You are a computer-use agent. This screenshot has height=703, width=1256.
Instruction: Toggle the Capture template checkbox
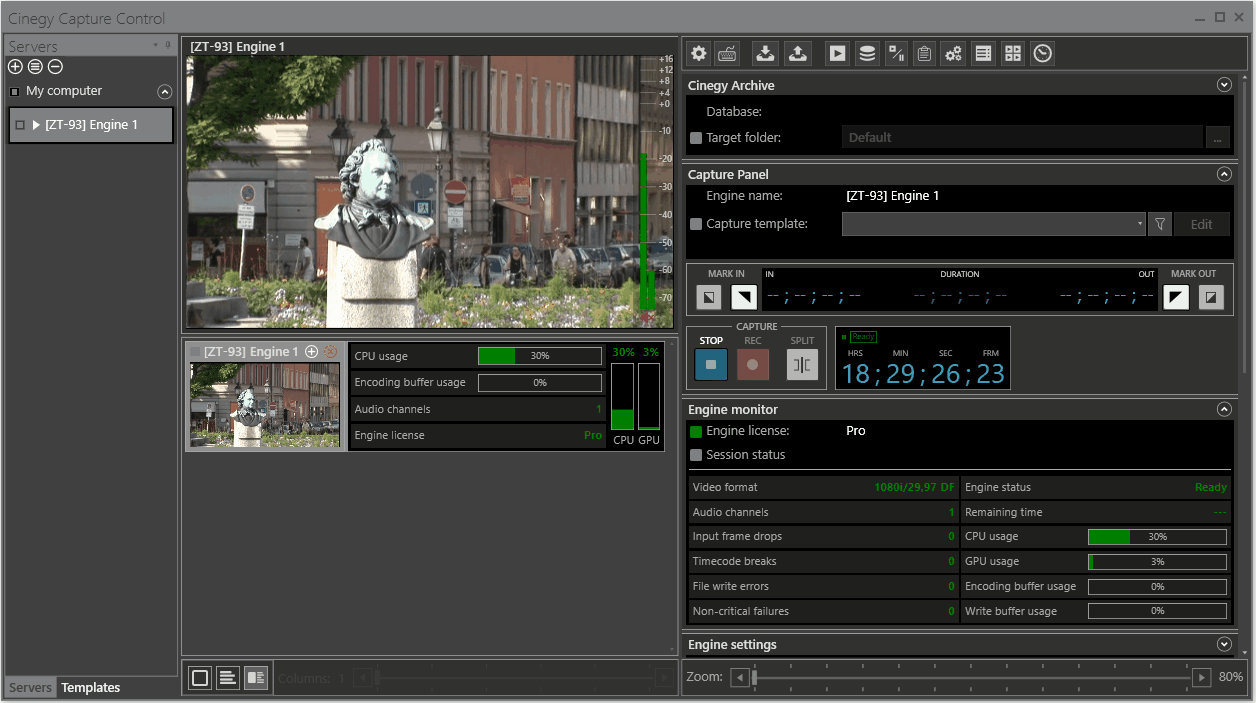click(x=696, y=225)
